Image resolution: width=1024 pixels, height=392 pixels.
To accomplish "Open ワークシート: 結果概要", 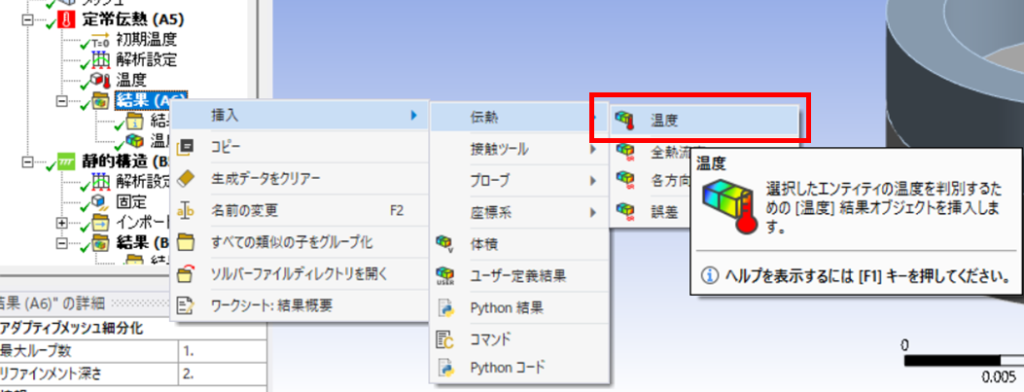I will (299, 305).
